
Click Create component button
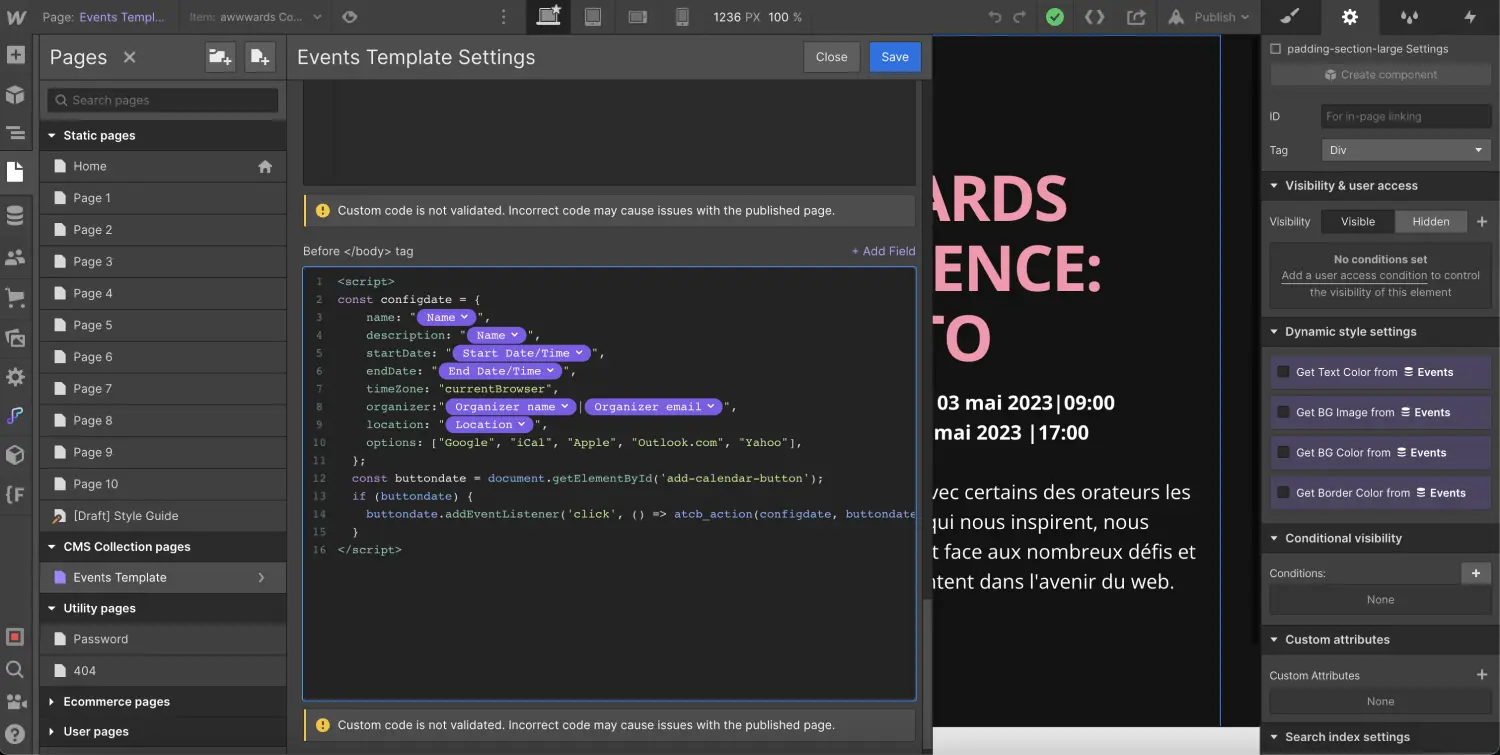(1380, 75)
